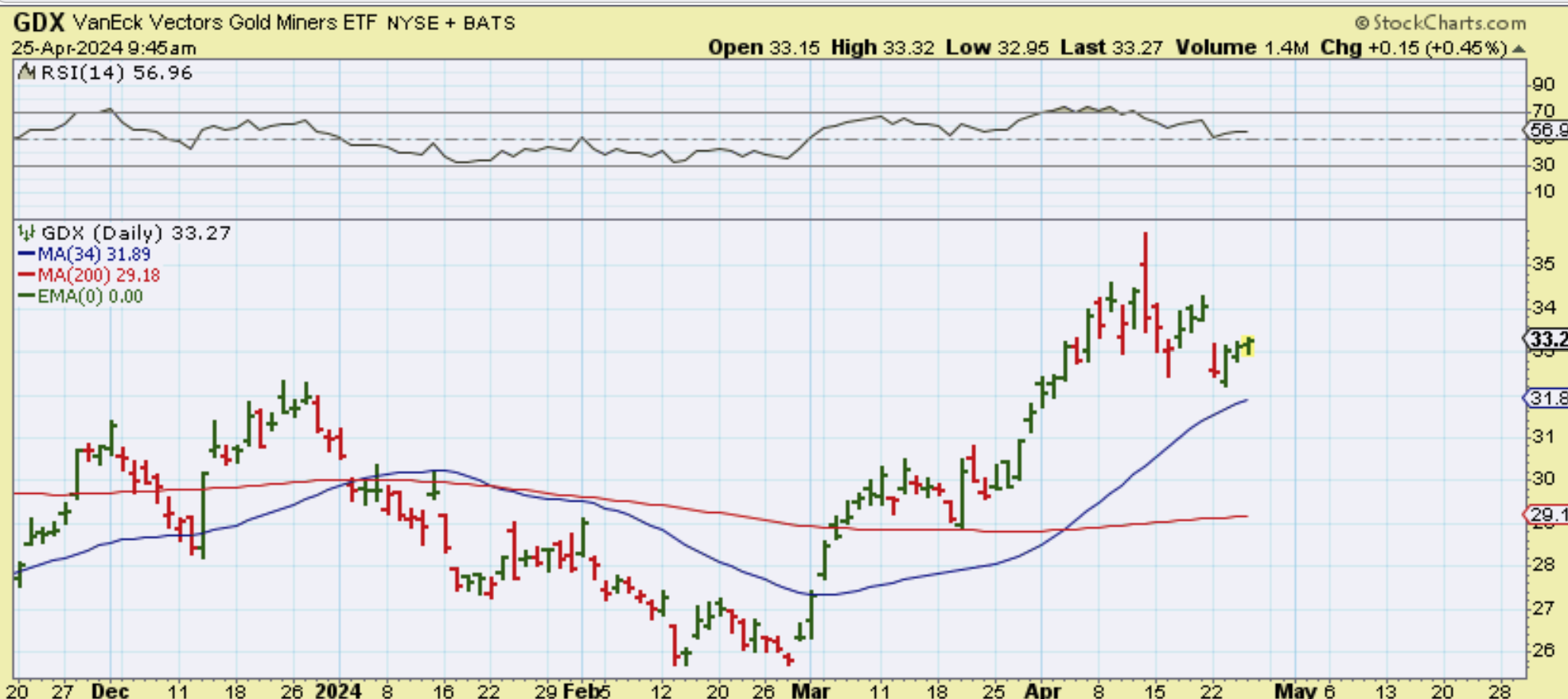Click the GDX (Daily) 33.27 legend label
The image size is (1568, 699).
tap(136, 233)
